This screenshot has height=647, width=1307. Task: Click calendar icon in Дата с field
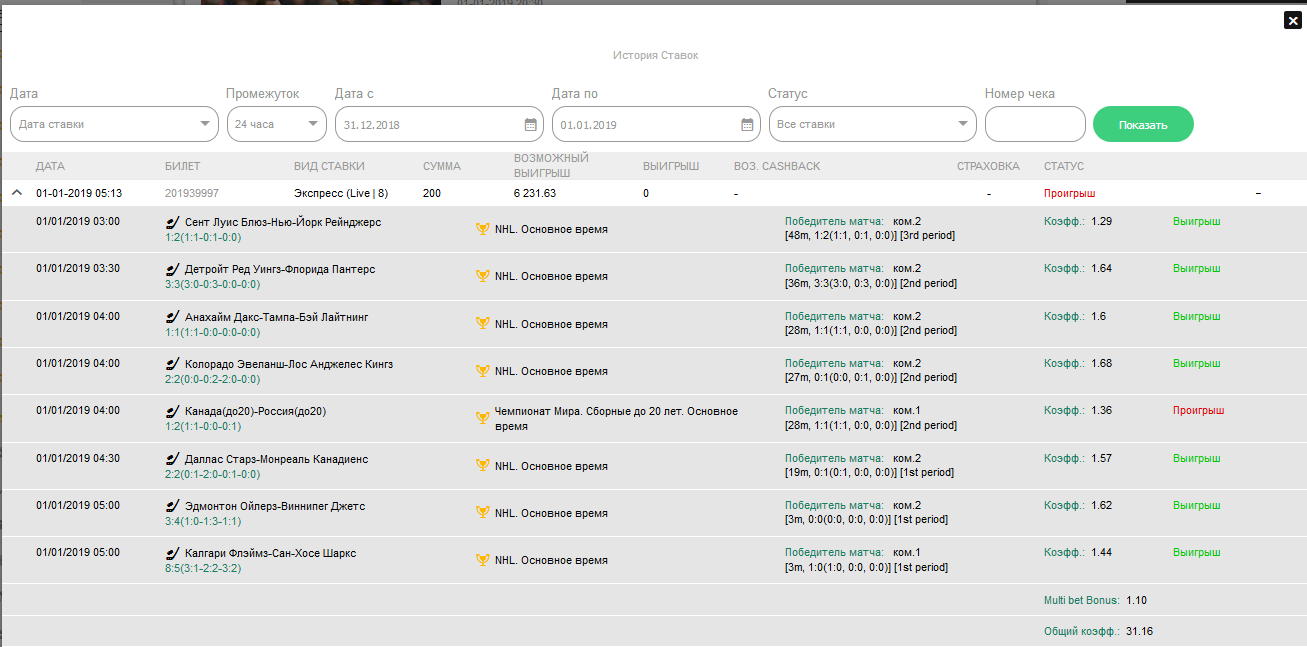coord(530,125)
